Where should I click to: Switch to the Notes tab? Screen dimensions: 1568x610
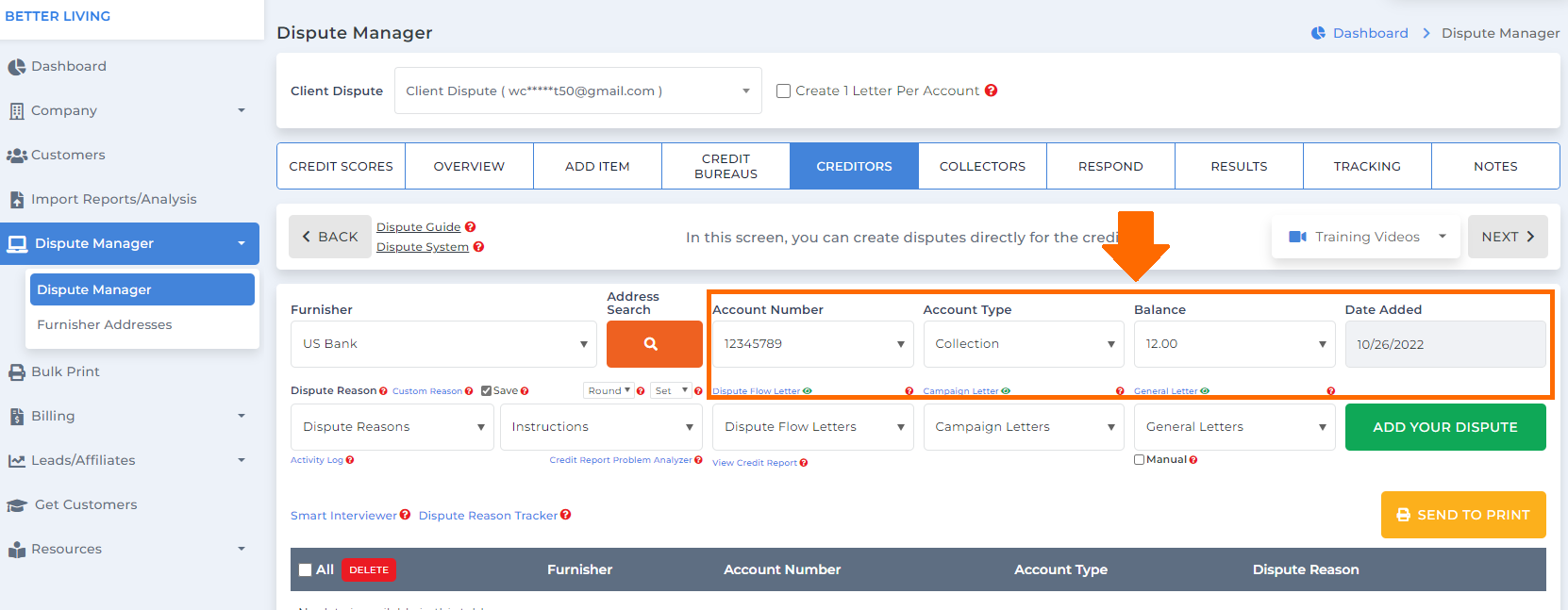click(1495, 166)
